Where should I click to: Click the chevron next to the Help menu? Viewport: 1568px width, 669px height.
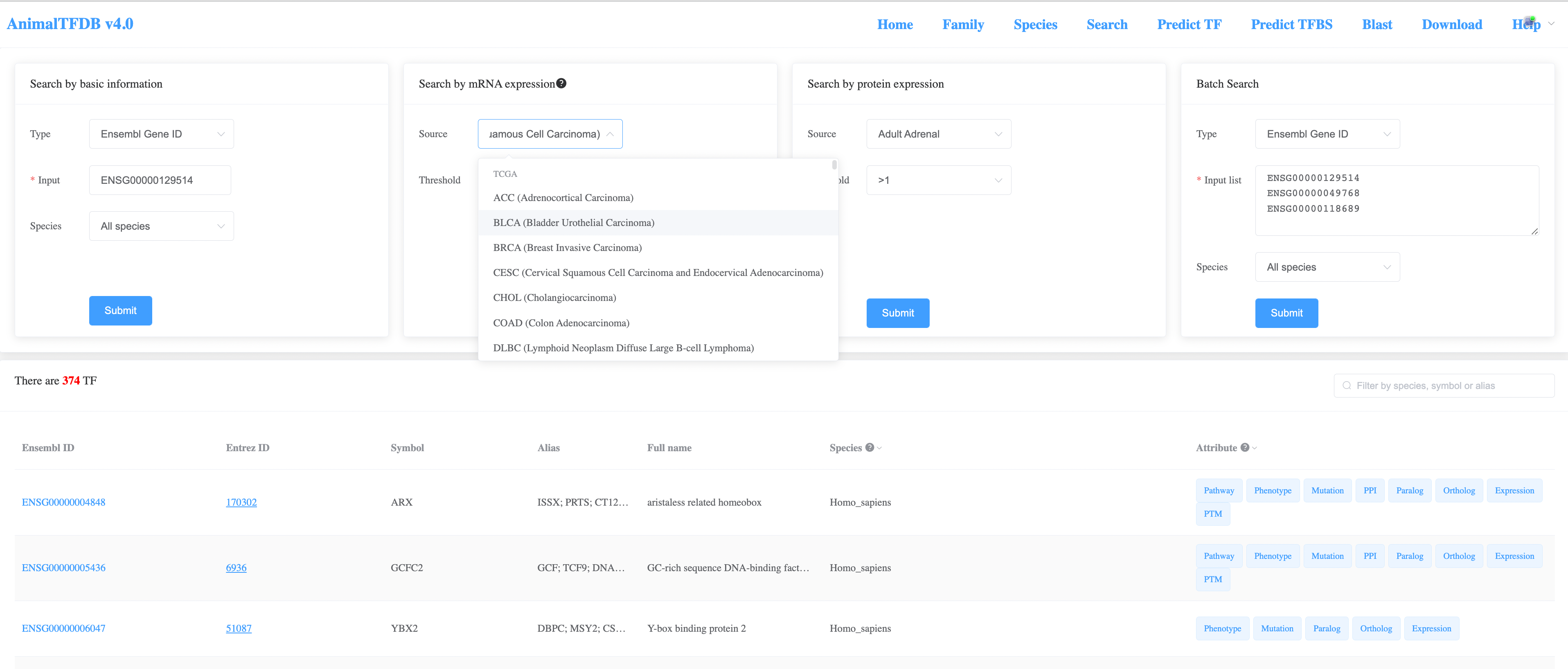(x=1551, y=24)
